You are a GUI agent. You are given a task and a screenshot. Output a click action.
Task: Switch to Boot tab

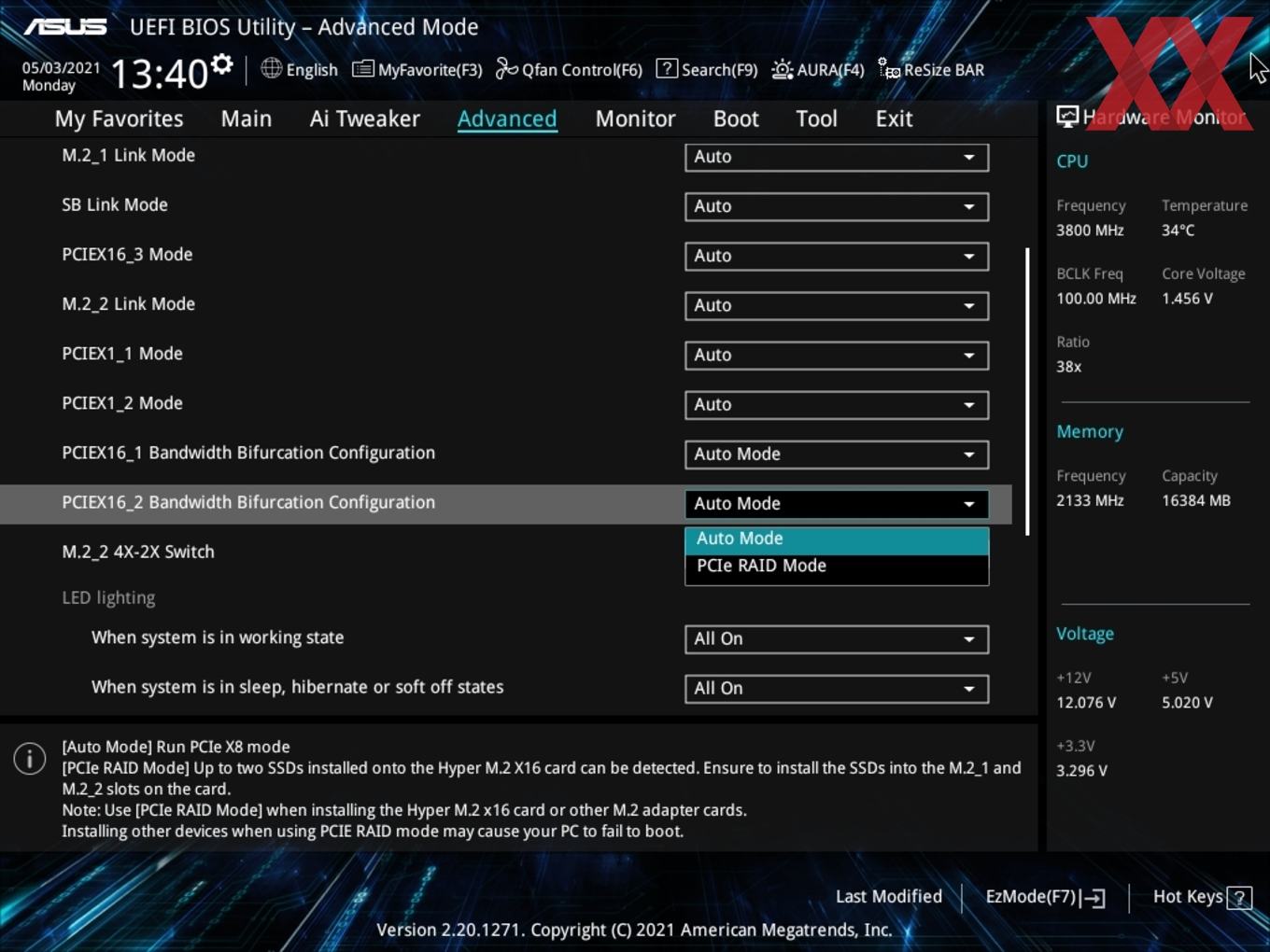(736, 119)
